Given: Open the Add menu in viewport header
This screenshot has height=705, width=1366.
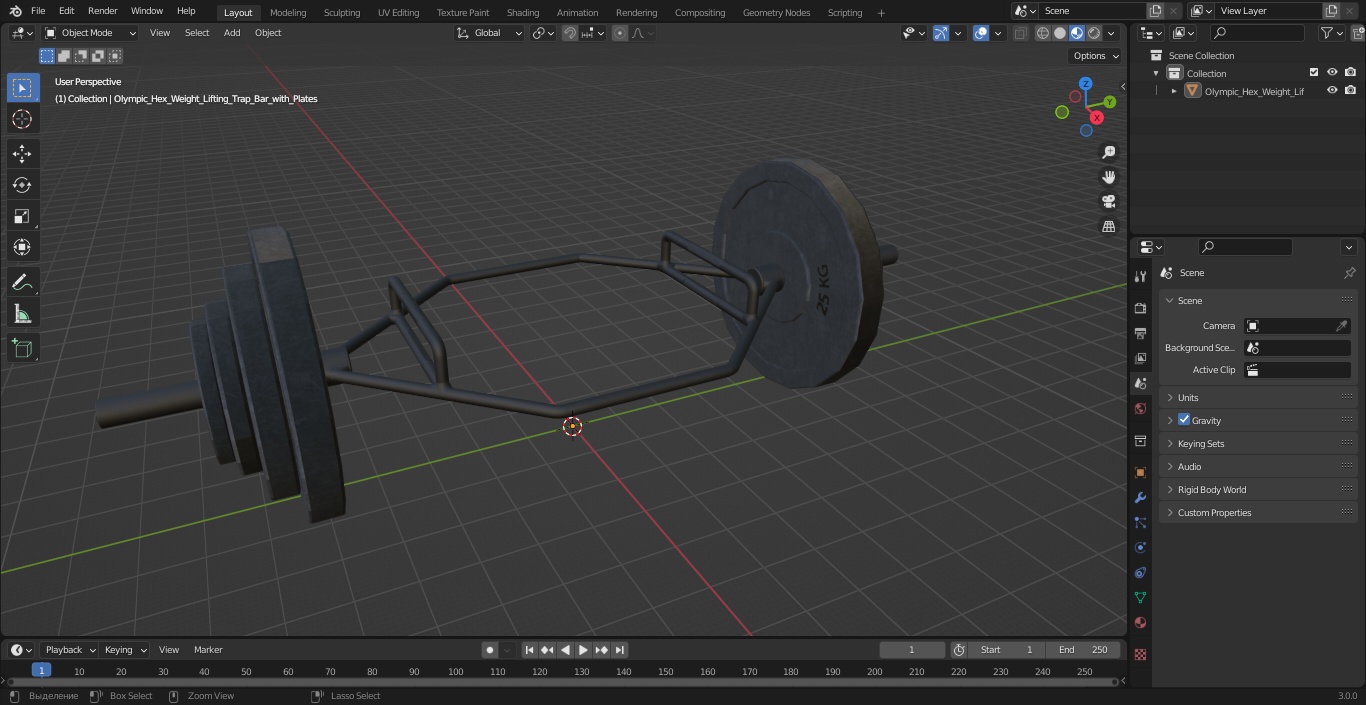Looking at the screenshot, I should click(232, 33).
